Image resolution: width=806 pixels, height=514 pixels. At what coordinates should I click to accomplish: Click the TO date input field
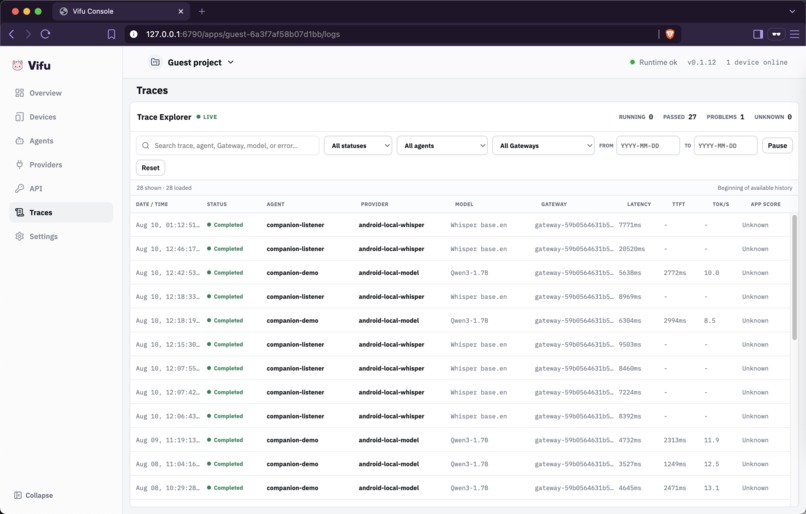pos(725,145)
